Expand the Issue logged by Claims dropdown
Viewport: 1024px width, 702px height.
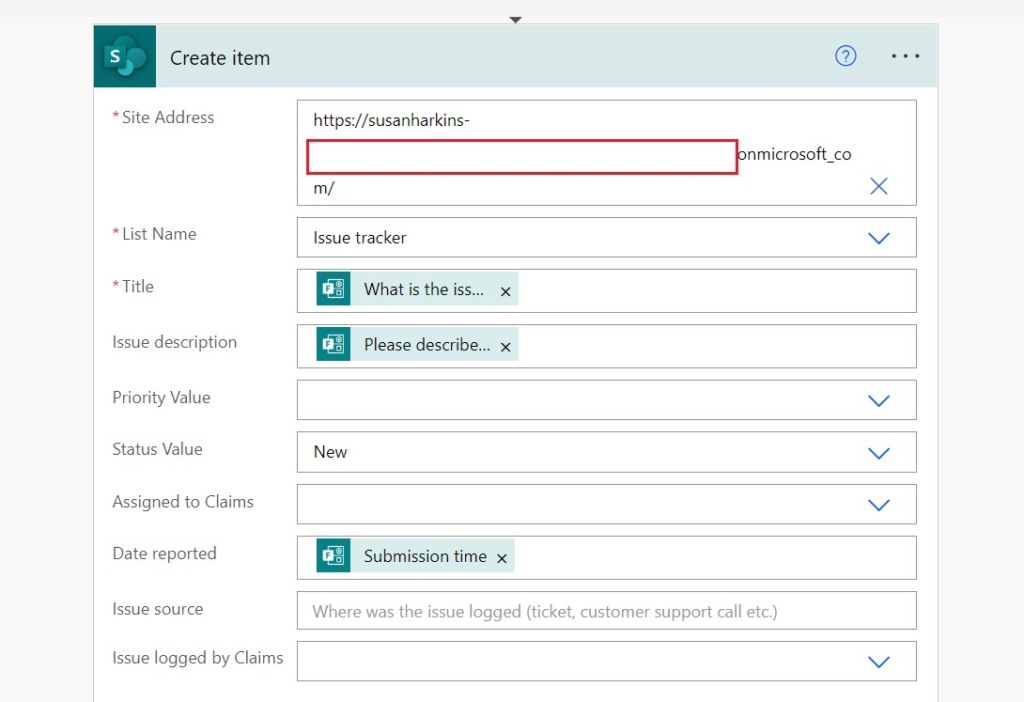(x=878, y=661)
